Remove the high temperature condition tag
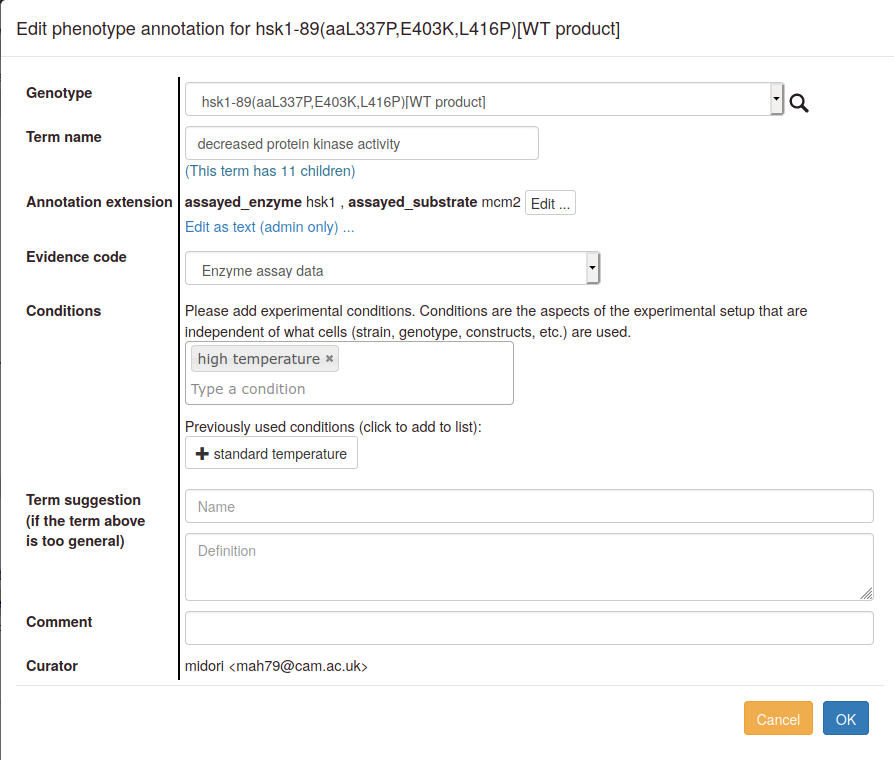The width and height of the screenshot is (894, 760). point(329,359)
